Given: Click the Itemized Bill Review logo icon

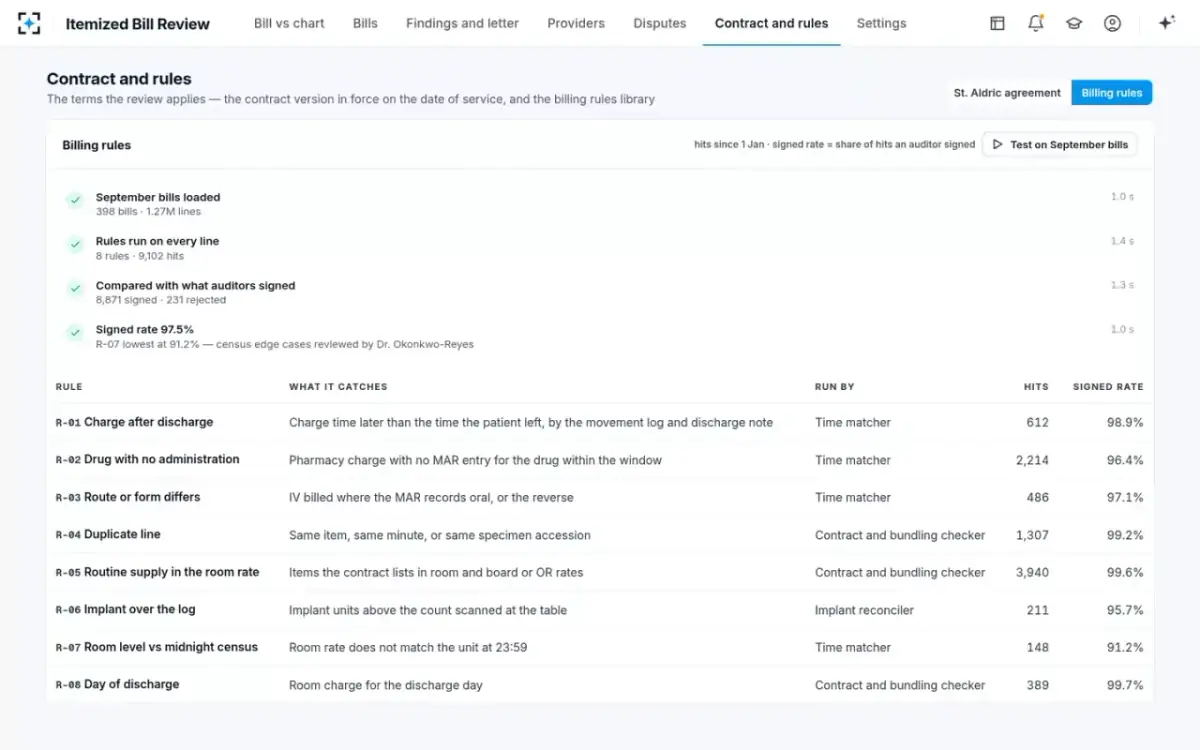Looking at the screenshot, I should point(29,23).
